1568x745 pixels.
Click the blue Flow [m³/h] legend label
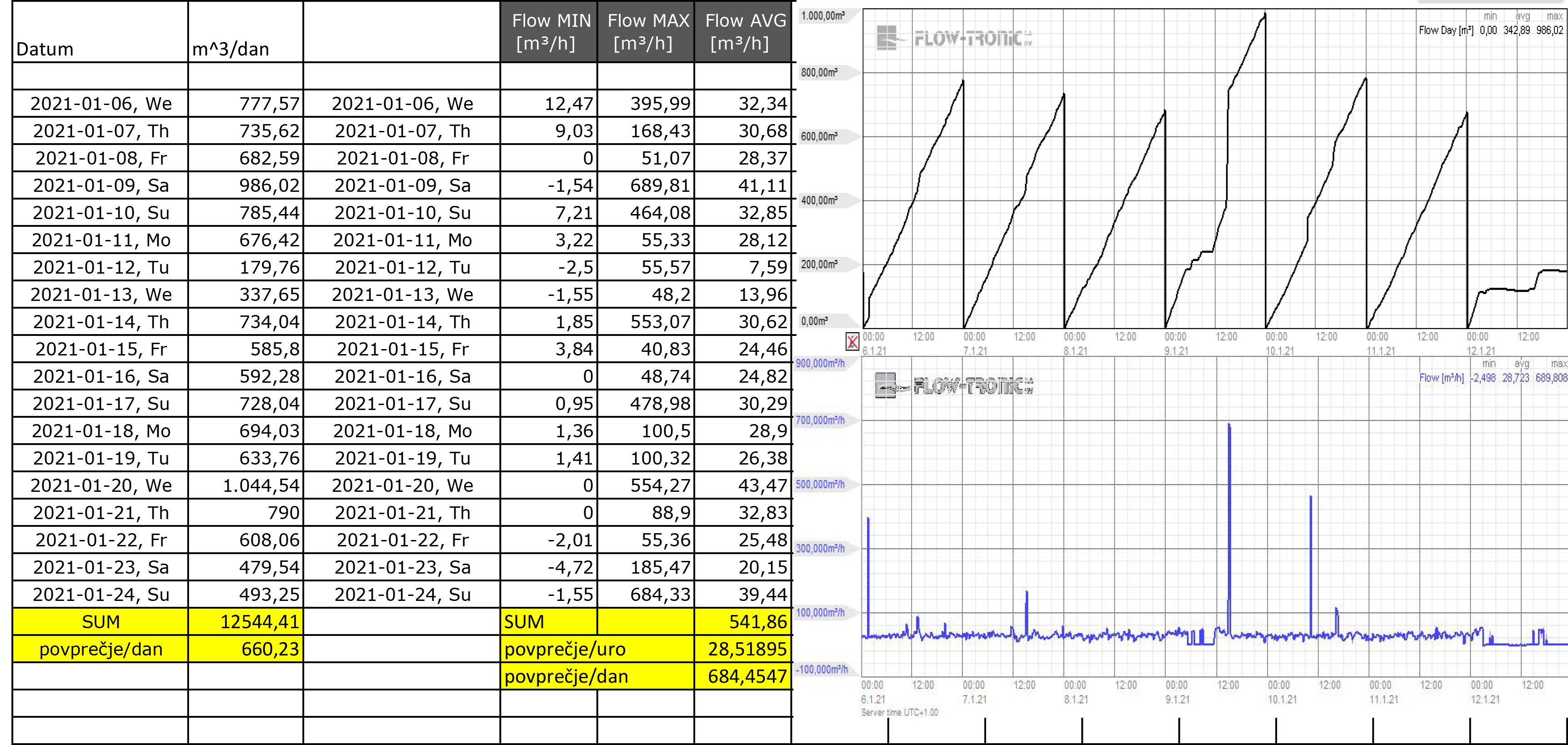1441,378
